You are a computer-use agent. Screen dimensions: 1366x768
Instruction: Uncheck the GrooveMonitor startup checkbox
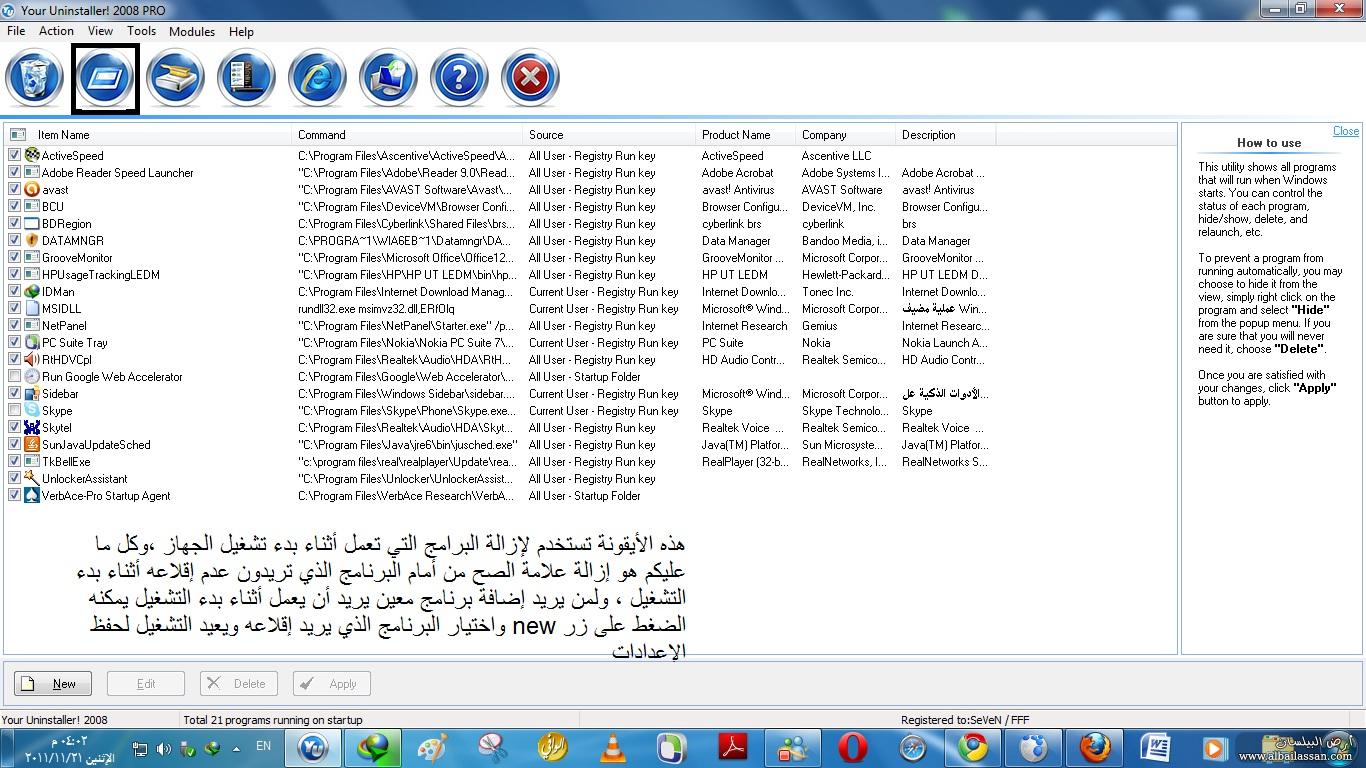click(14, 257)
